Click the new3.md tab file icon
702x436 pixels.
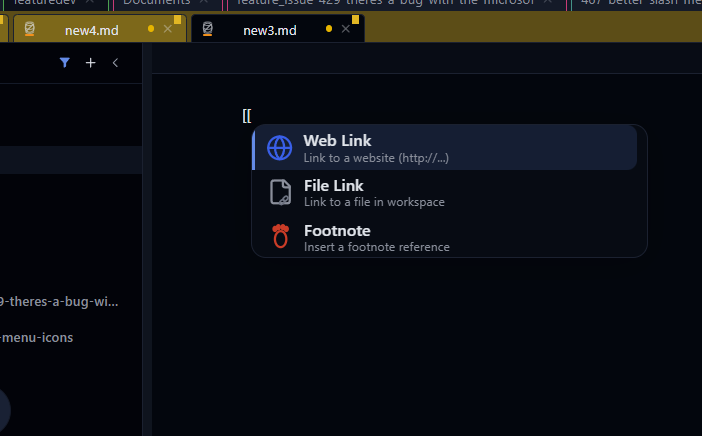207,29
